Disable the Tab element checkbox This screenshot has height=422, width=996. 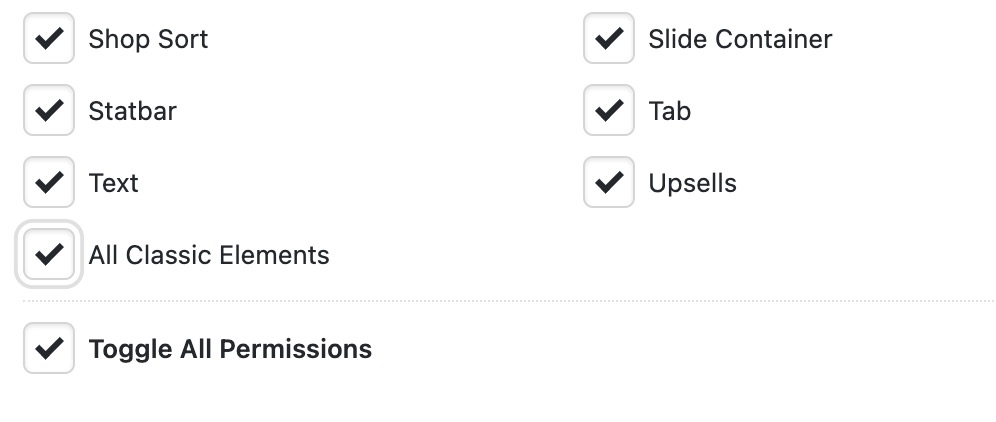point(609,111)
